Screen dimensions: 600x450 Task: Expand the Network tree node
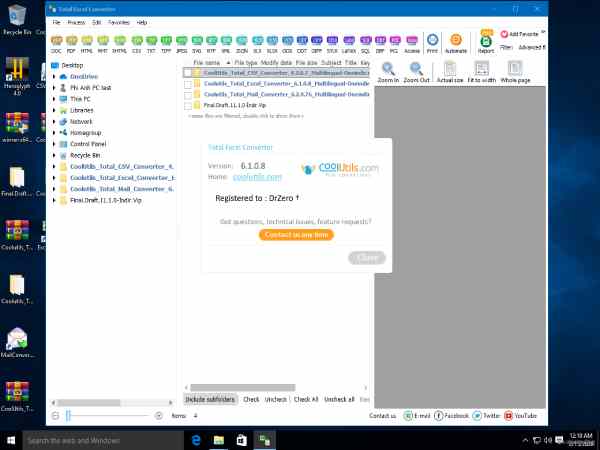[54, 122]
